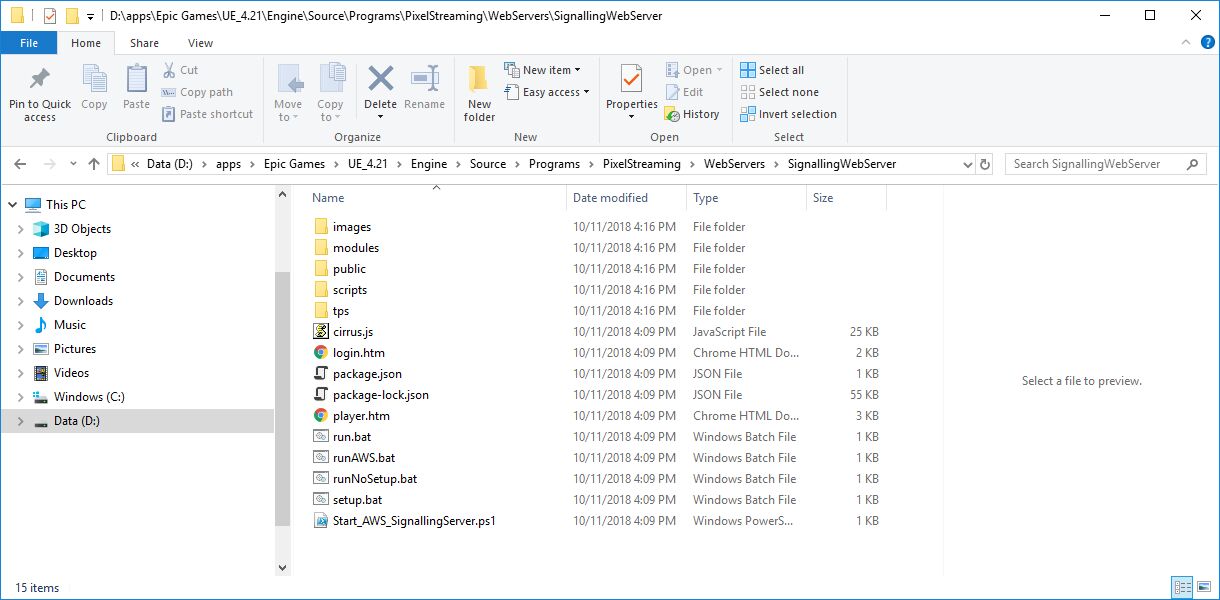Viewport: 1220px width, 600px height.
Task: Create a folder with the New folder icon
Action: [x=478, y=93]
